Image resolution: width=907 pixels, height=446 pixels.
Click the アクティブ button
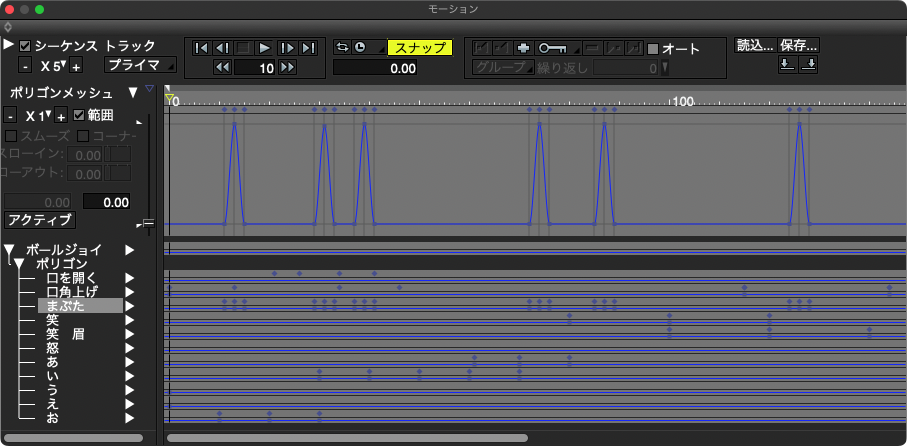click(x=39, y=220)
